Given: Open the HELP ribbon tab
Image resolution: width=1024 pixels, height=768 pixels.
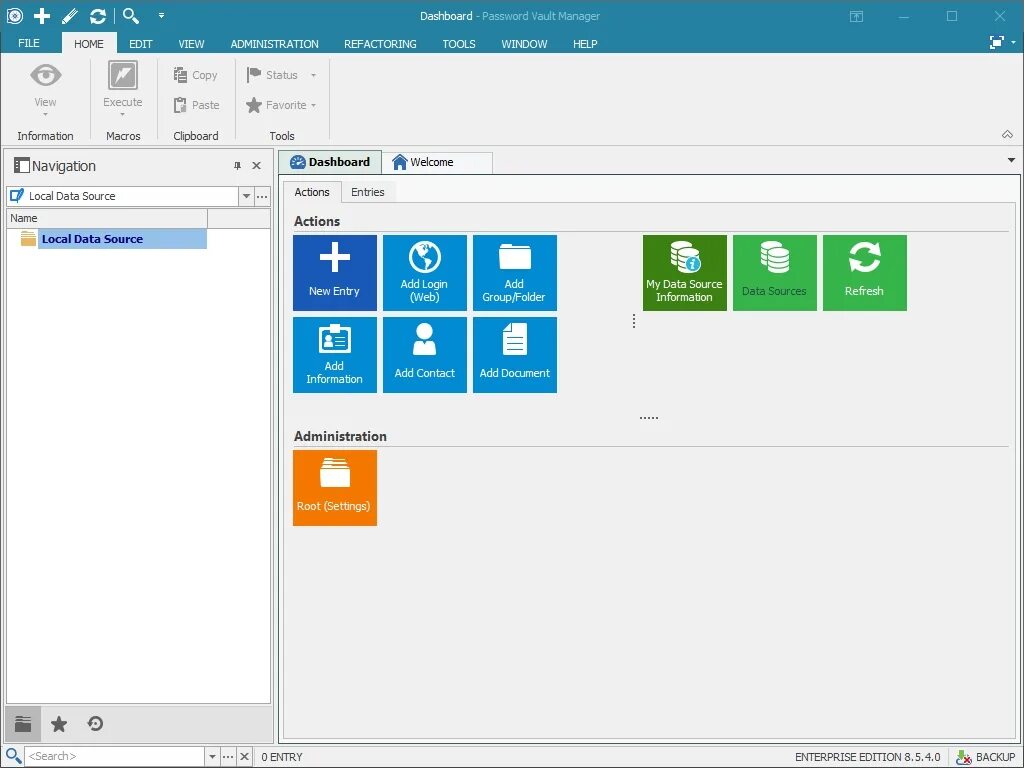Looking at the screenshot, I should [x=585, y=44].
